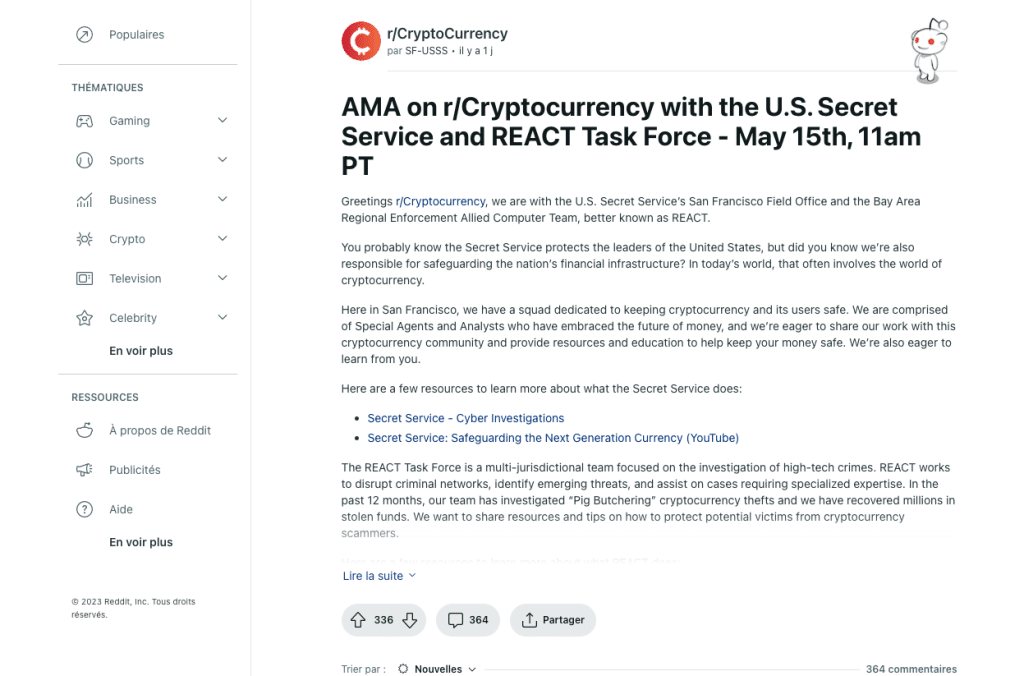Viewport: 1024px width, 676px height.
Task: Click the r/CryptoCurrency community avatar
Action: click(360, 41)
